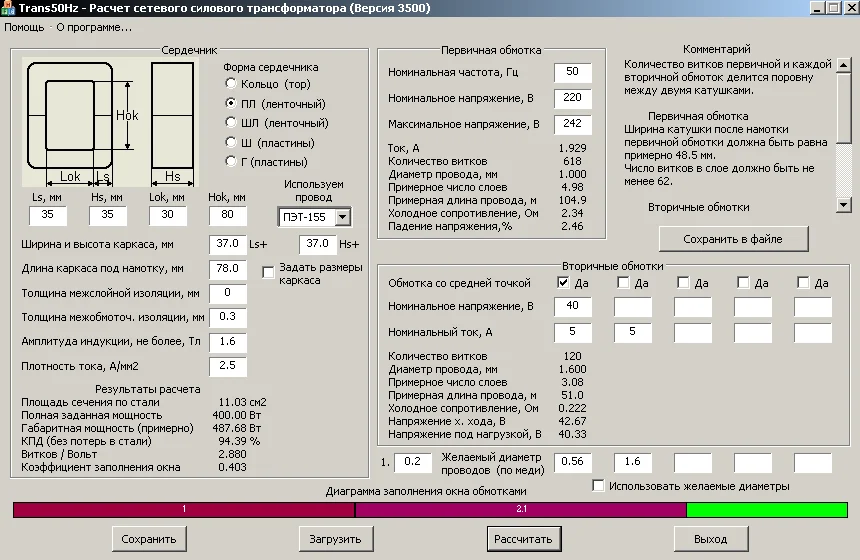The height and width of the screenshot is (560, 860).
Task: Edit desired diameter field 1.6
Action: click(x=632, y=462)
